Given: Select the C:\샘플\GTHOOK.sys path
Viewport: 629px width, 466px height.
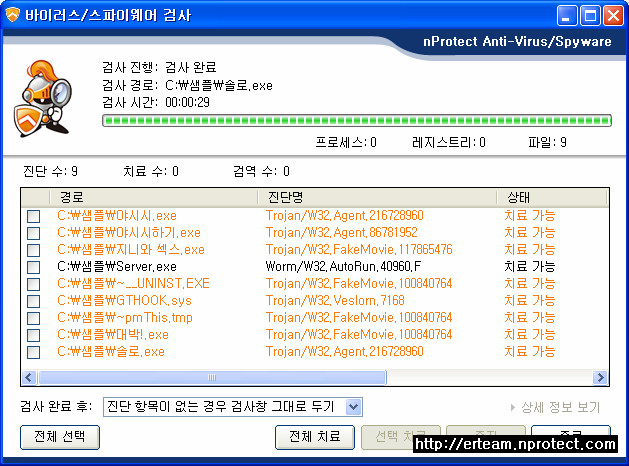Looking at the screenshot, I should tap(124, 301).
